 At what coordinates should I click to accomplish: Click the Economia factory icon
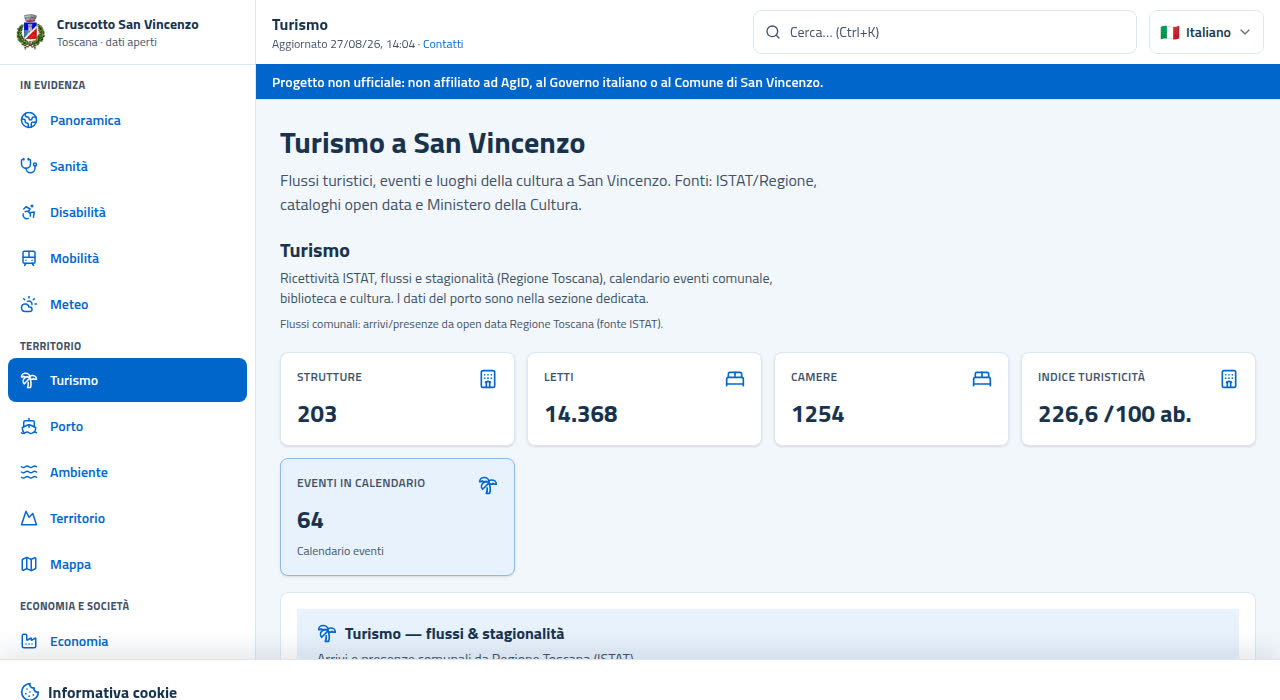tap(29, 641)
